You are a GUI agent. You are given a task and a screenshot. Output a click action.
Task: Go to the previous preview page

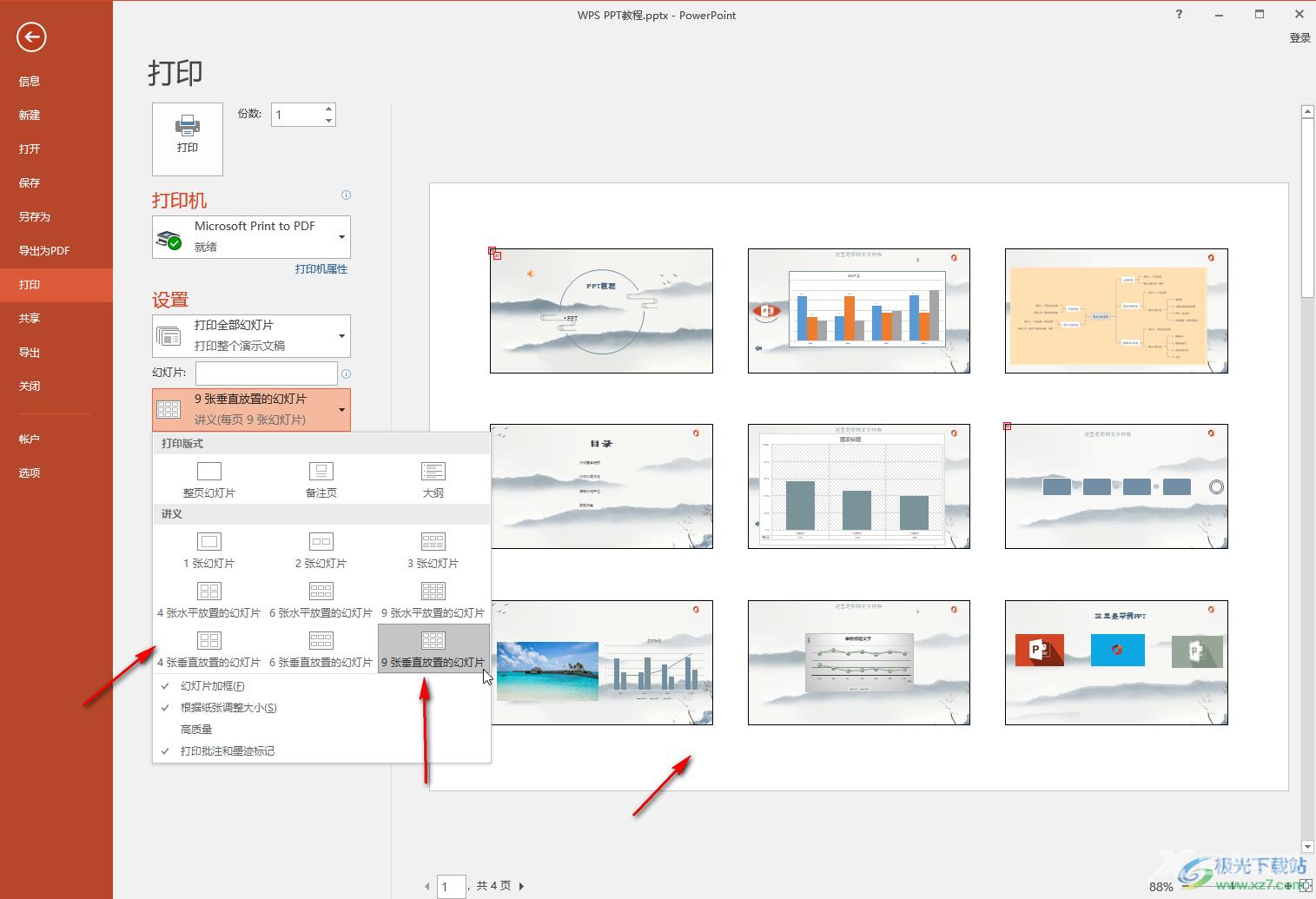pos(427,886)
